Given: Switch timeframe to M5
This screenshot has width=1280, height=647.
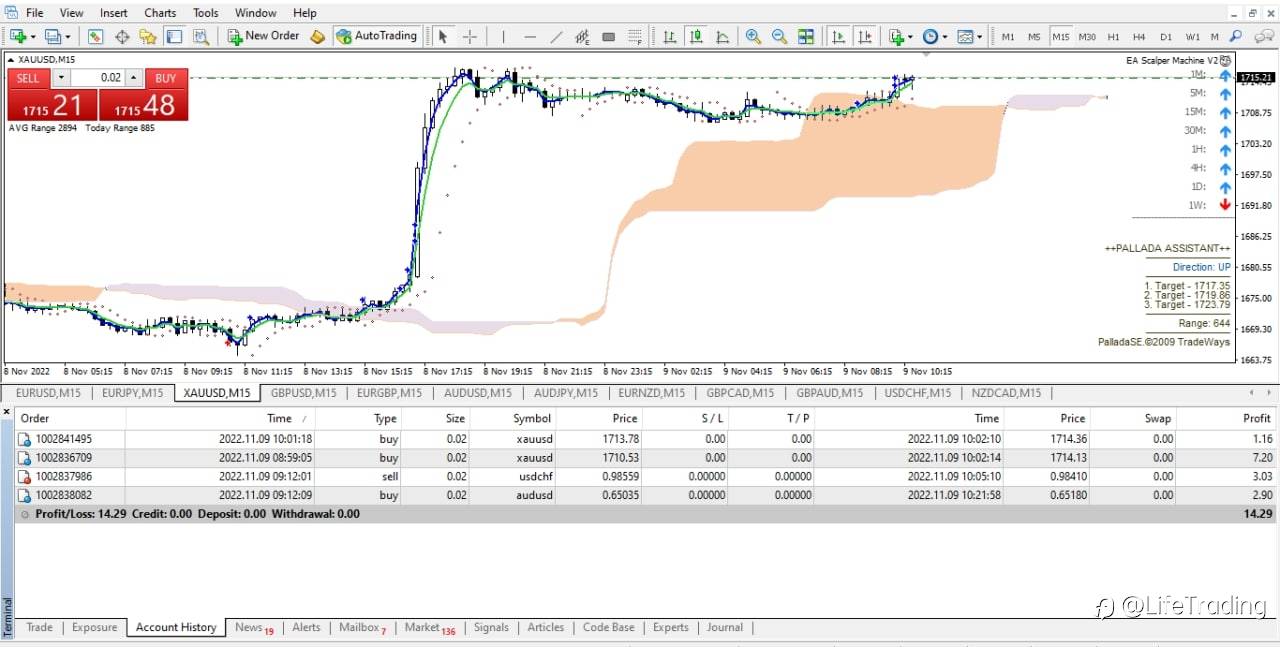Looking at the screenshot, I should click(x=1034, y=37).
